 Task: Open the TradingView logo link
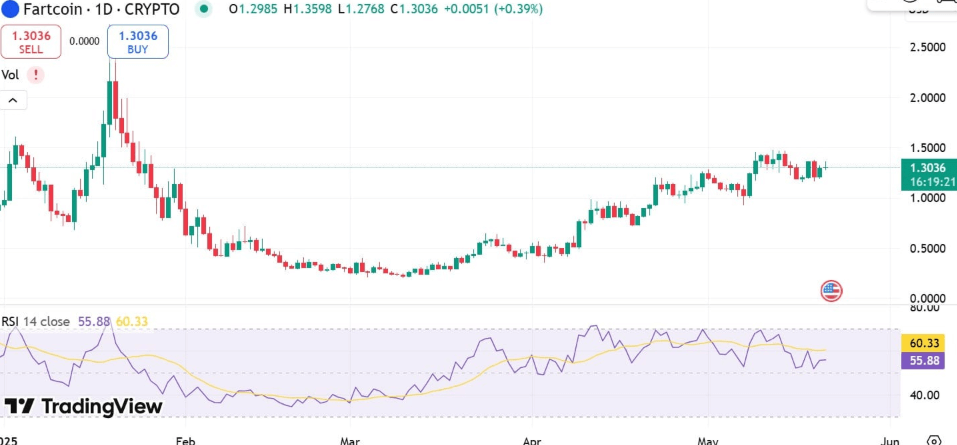84,406
